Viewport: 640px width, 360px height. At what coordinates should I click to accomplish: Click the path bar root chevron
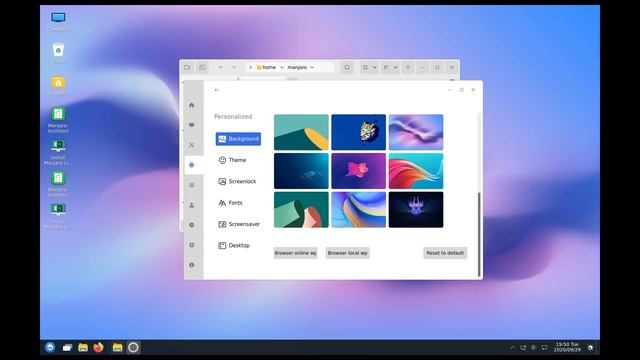pyautogui.click(x=250, y=67)
